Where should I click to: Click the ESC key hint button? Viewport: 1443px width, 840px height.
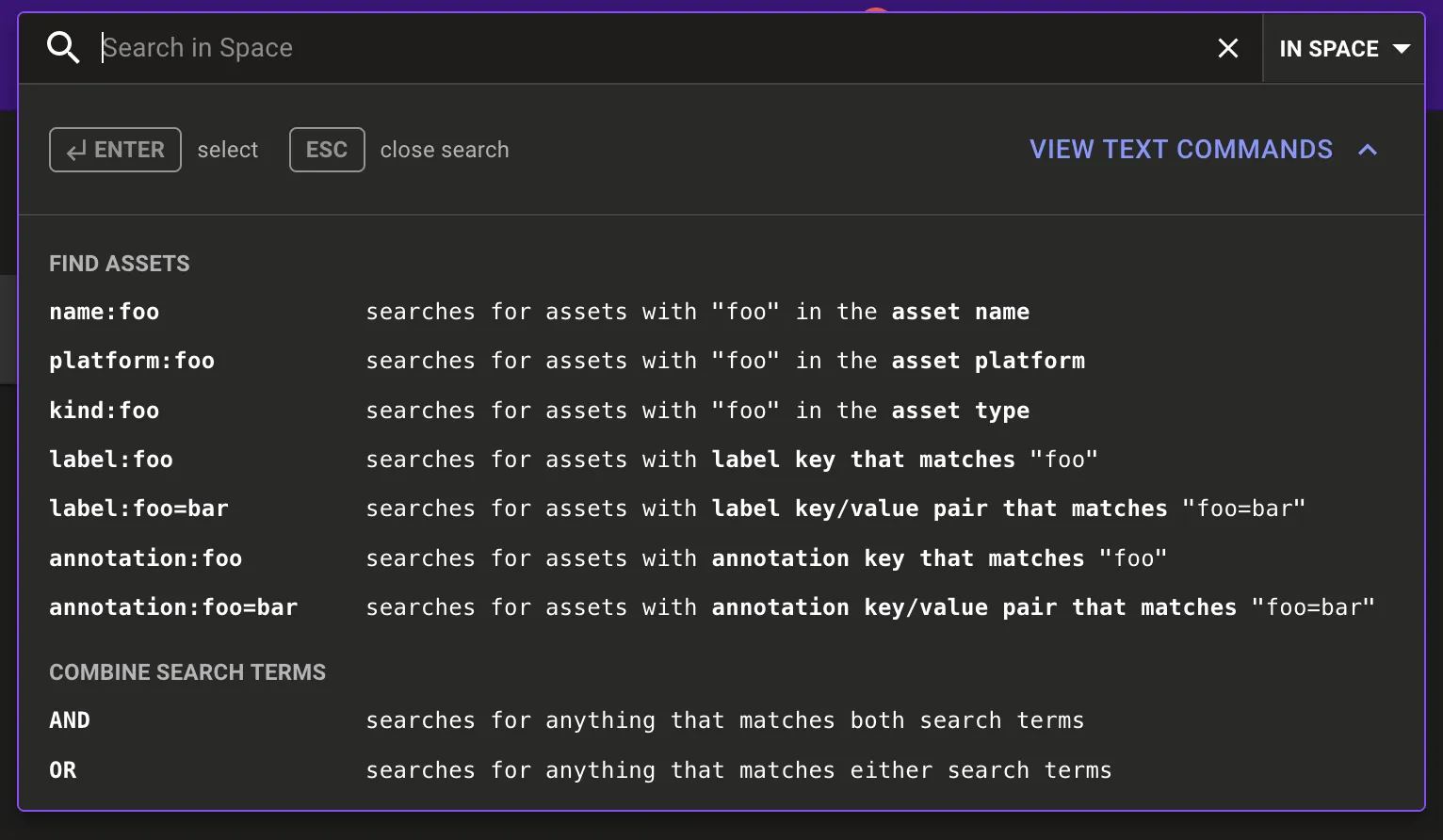(327, 150)
